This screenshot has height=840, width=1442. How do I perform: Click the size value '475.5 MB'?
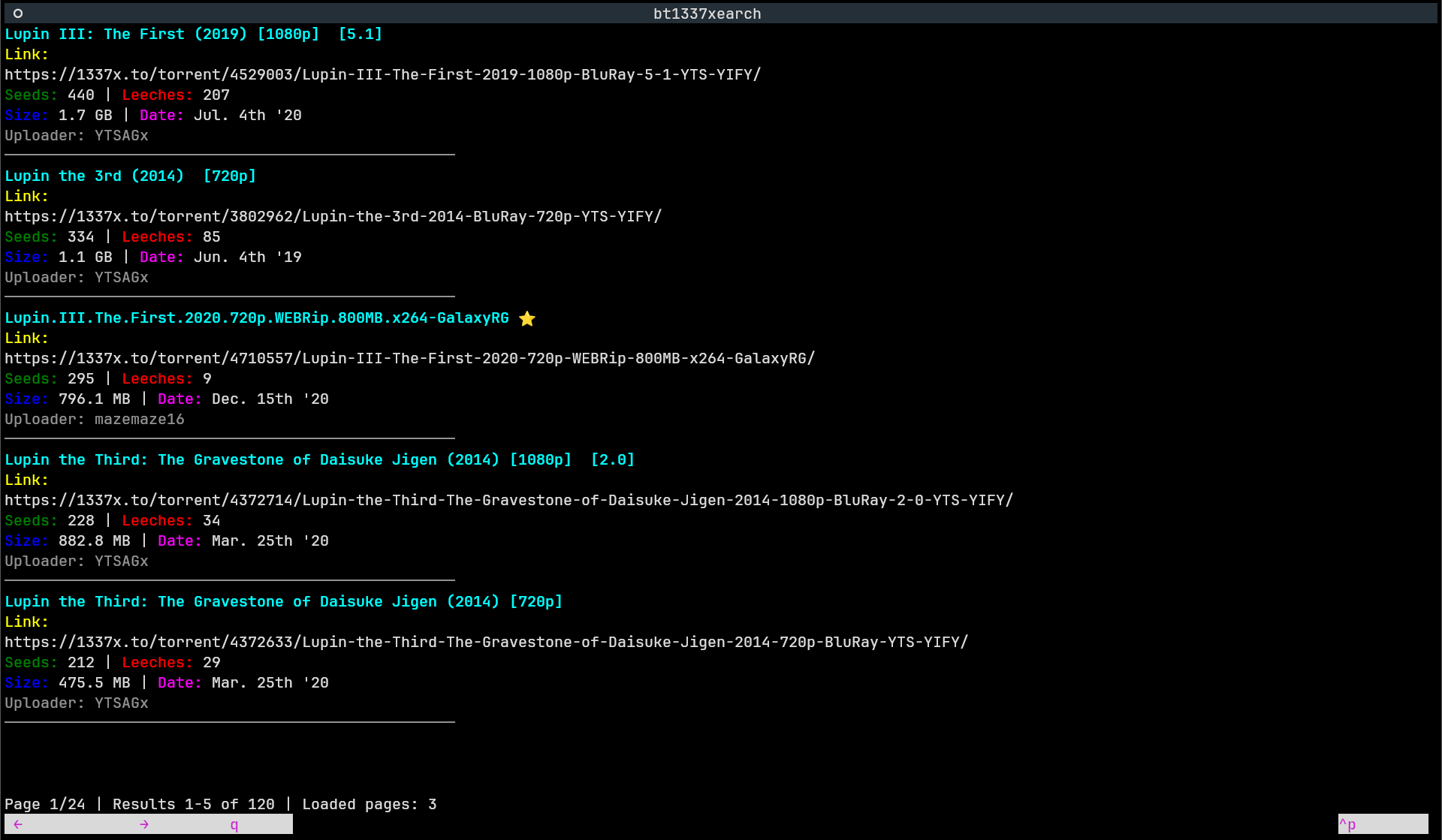95,682
